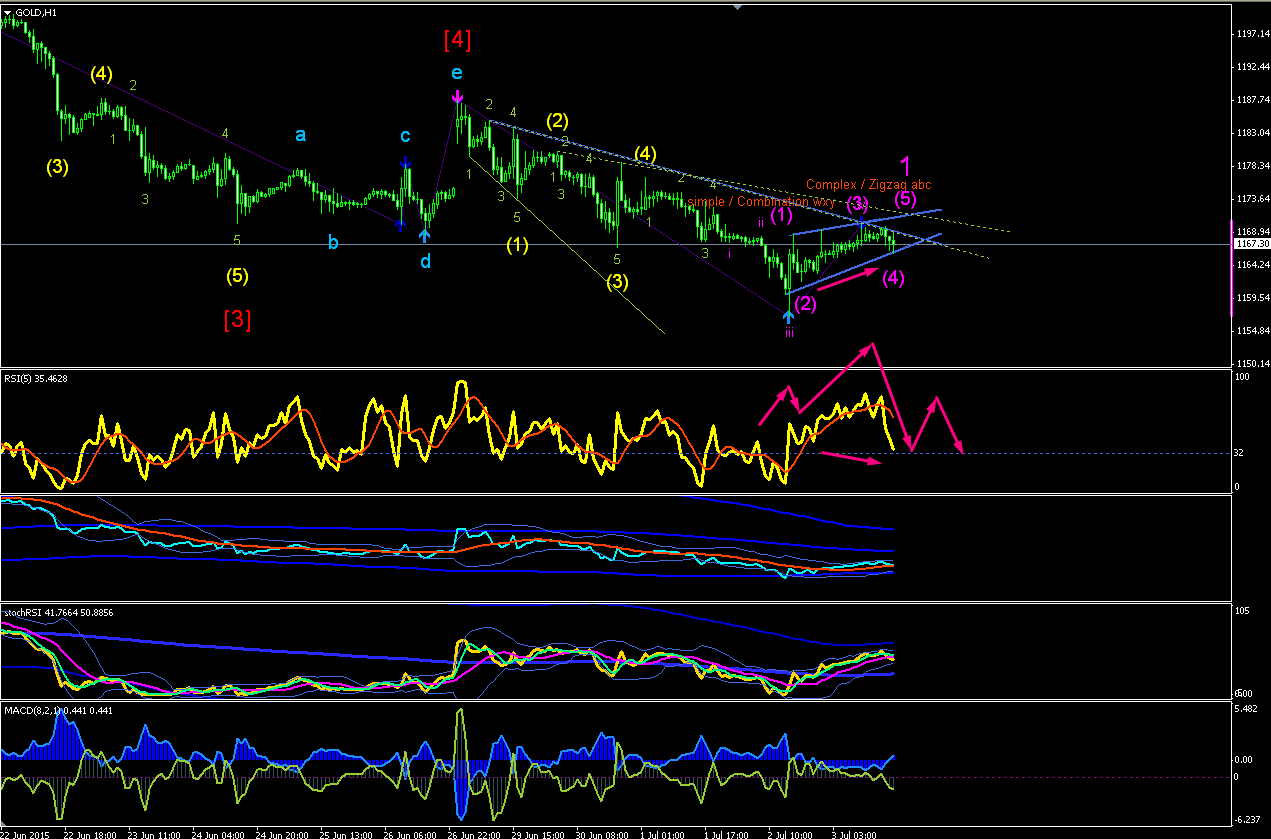Select the yellow (5) label above [3]
Screen dimensions: 1271x839
(x=237, y=275)
